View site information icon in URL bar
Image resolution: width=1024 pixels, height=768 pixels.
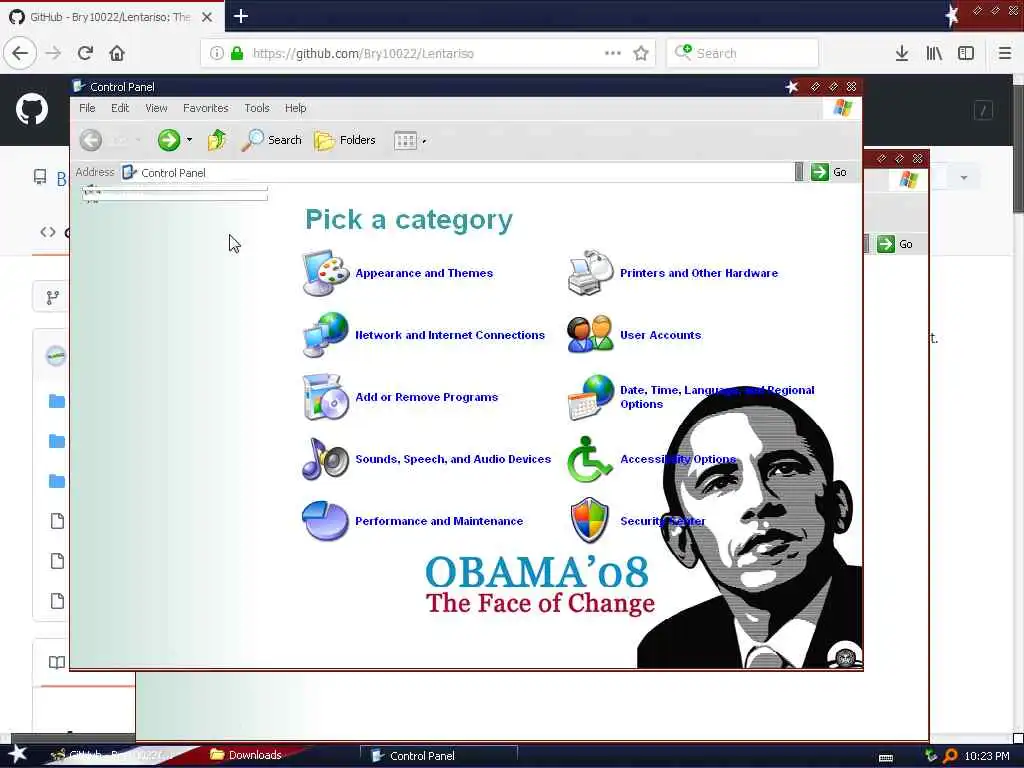click(x=216, y=54)
